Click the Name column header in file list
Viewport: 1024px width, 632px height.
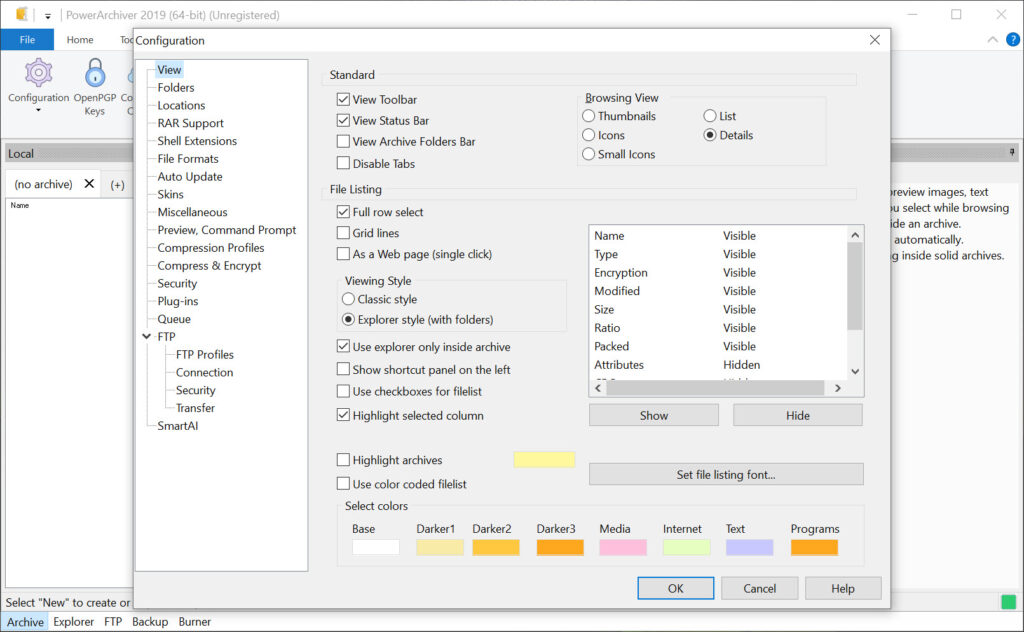pyautogui.click(x=20, y=205)
